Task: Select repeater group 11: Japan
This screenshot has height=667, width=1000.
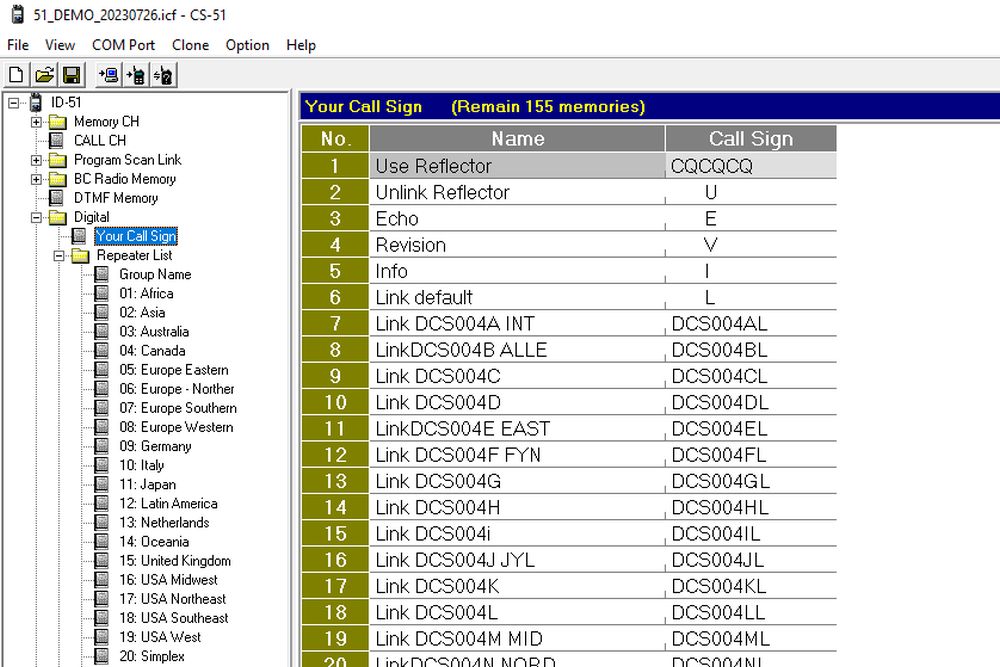Action: point(147,485)
